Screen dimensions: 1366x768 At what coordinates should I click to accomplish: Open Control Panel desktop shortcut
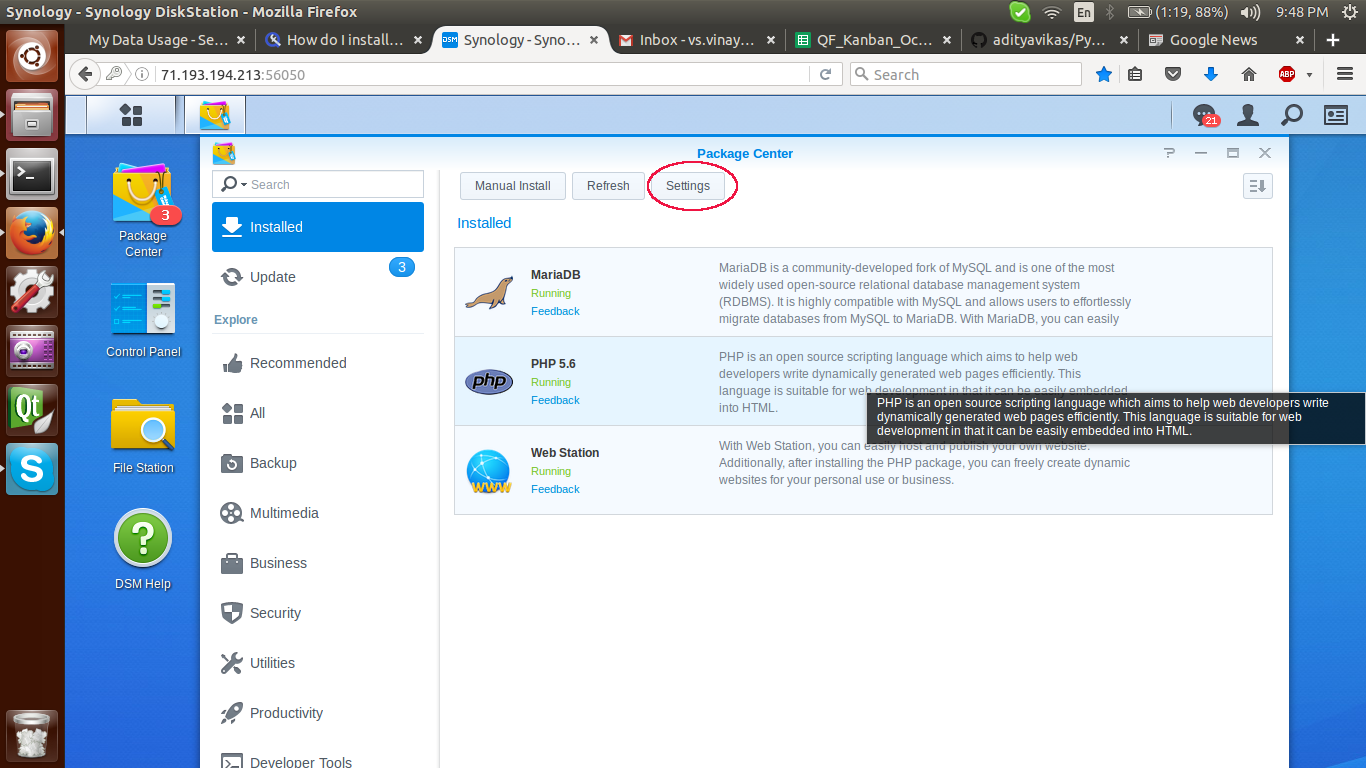coord(143,320)
